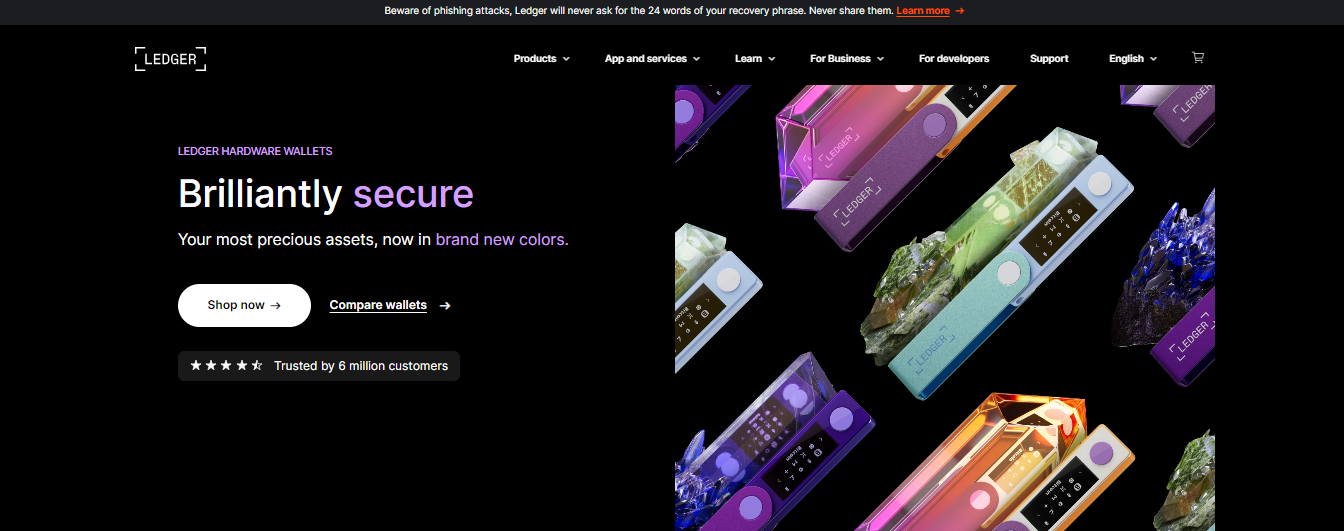Click the brand new colors text

[502, 240]
